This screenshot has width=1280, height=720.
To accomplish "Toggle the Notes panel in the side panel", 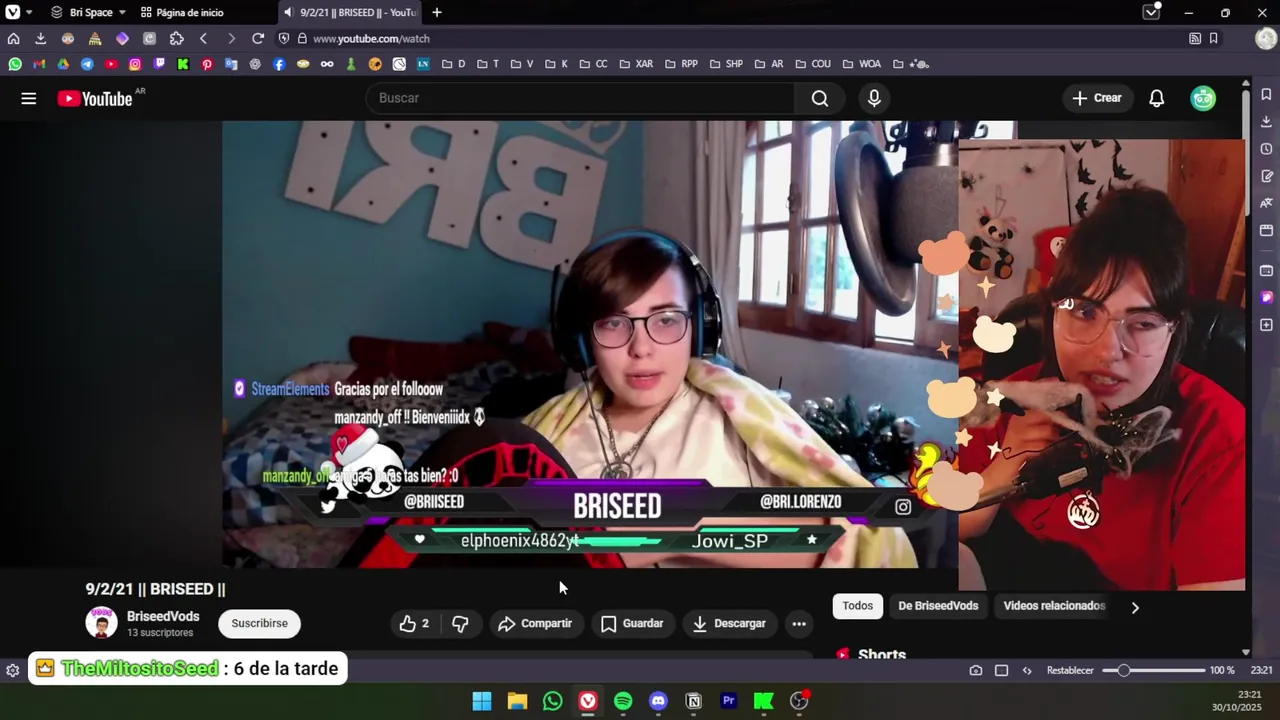I will [x=1266, y=176].
